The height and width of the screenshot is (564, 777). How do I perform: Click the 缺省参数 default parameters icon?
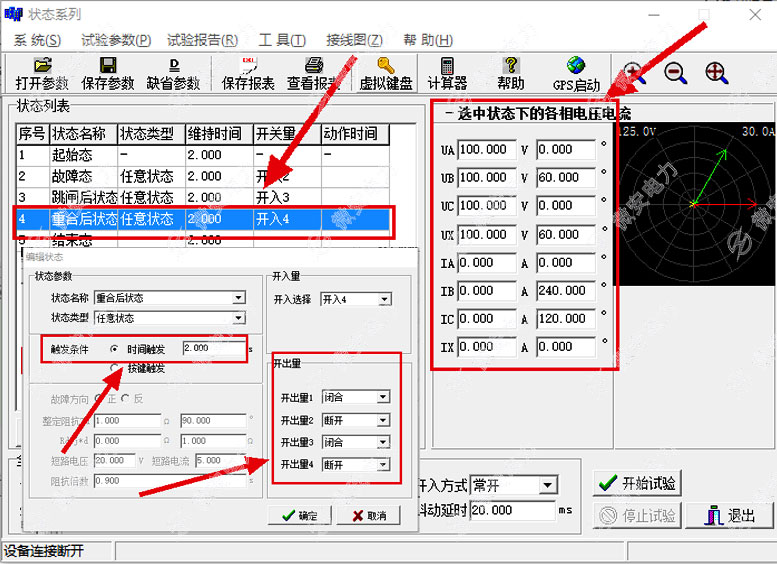173,74
